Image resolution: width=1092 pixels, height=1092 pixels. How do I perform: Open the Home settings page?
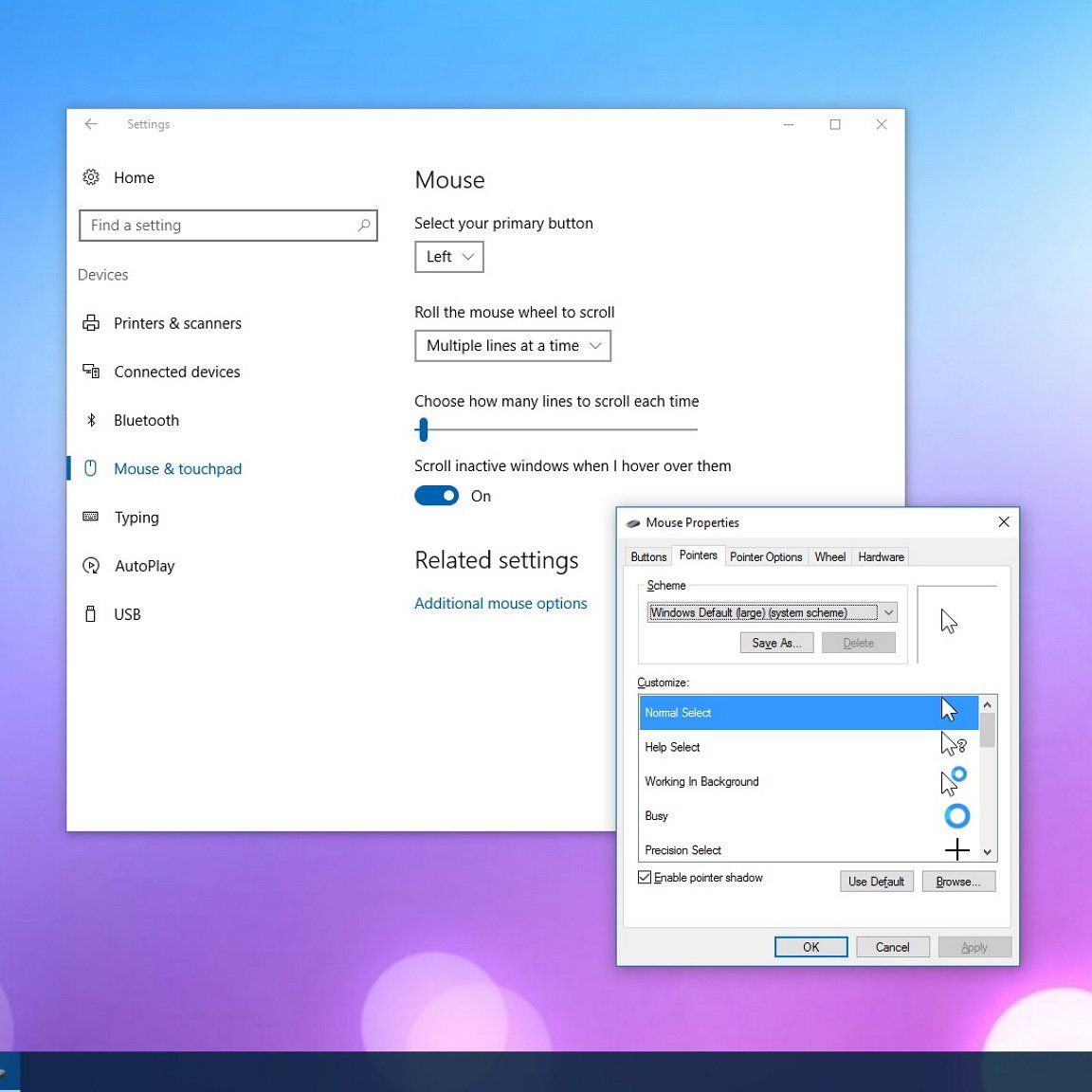(x=134, y=177)
